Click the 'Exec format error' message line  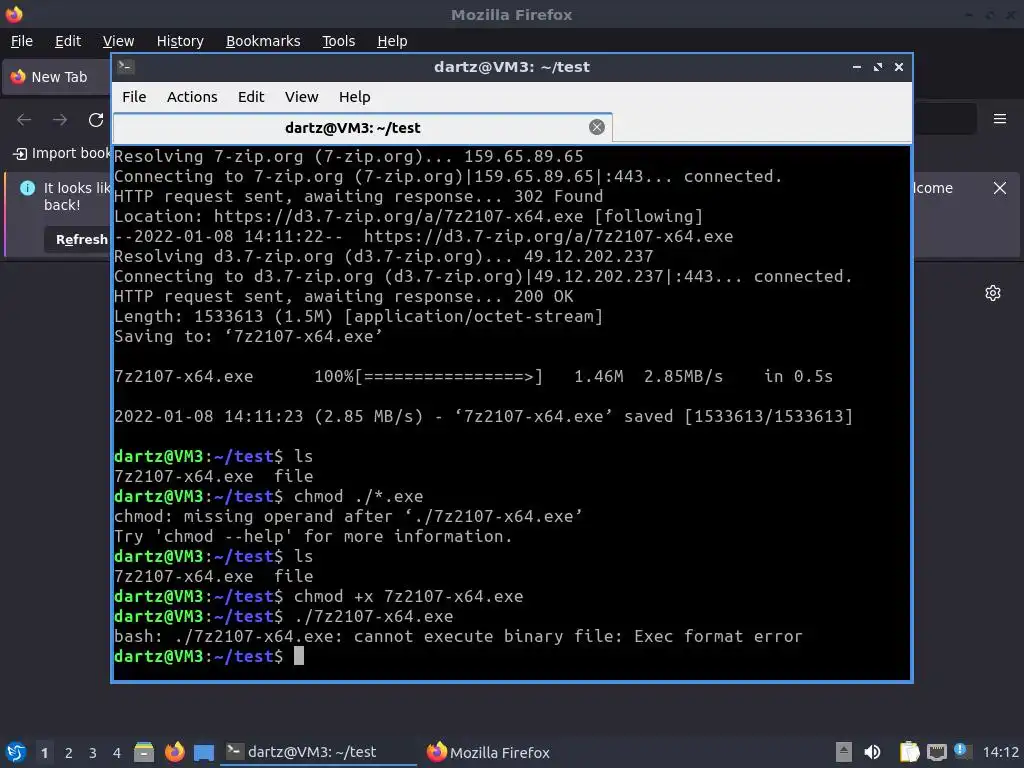click(x=458, y=636)
